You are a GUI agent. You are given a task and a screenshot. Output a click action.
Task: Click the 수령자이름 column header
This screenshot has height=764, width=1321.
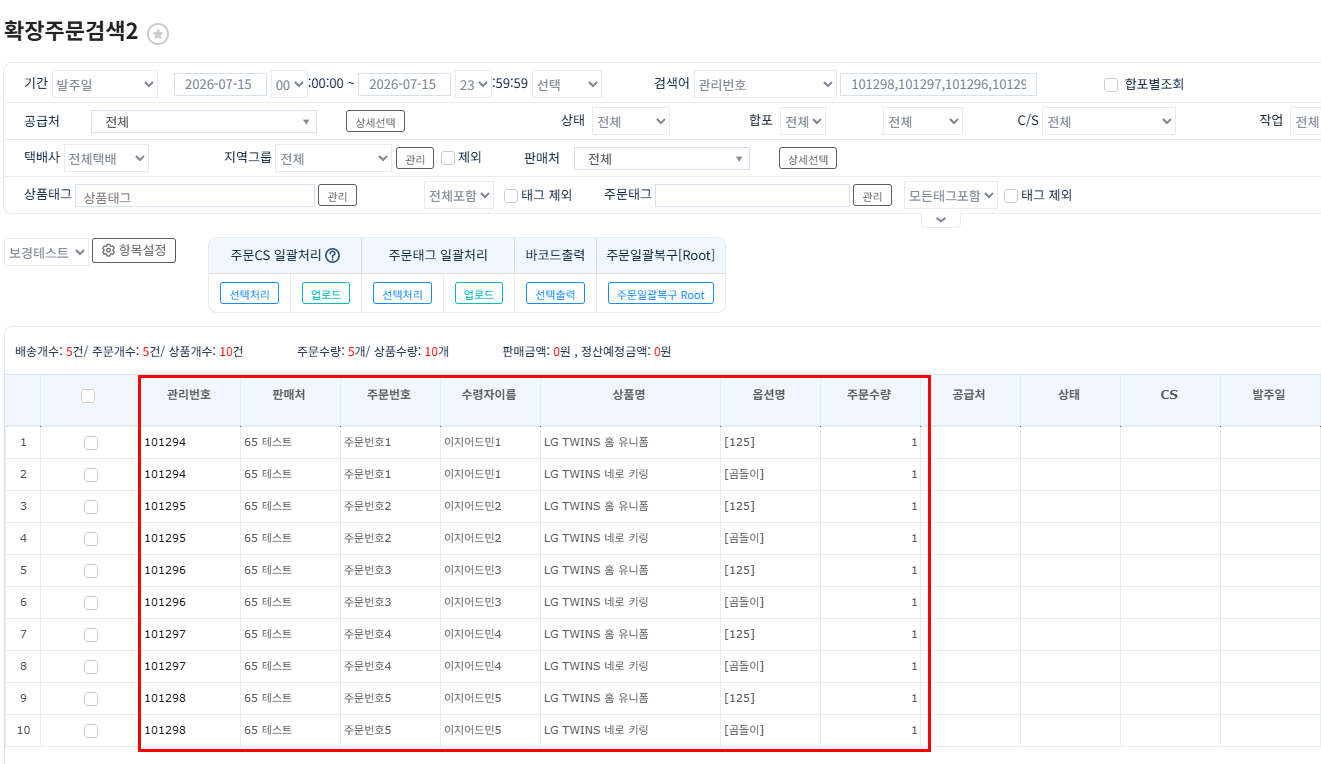pyautogui.click(x=490, y=395)
